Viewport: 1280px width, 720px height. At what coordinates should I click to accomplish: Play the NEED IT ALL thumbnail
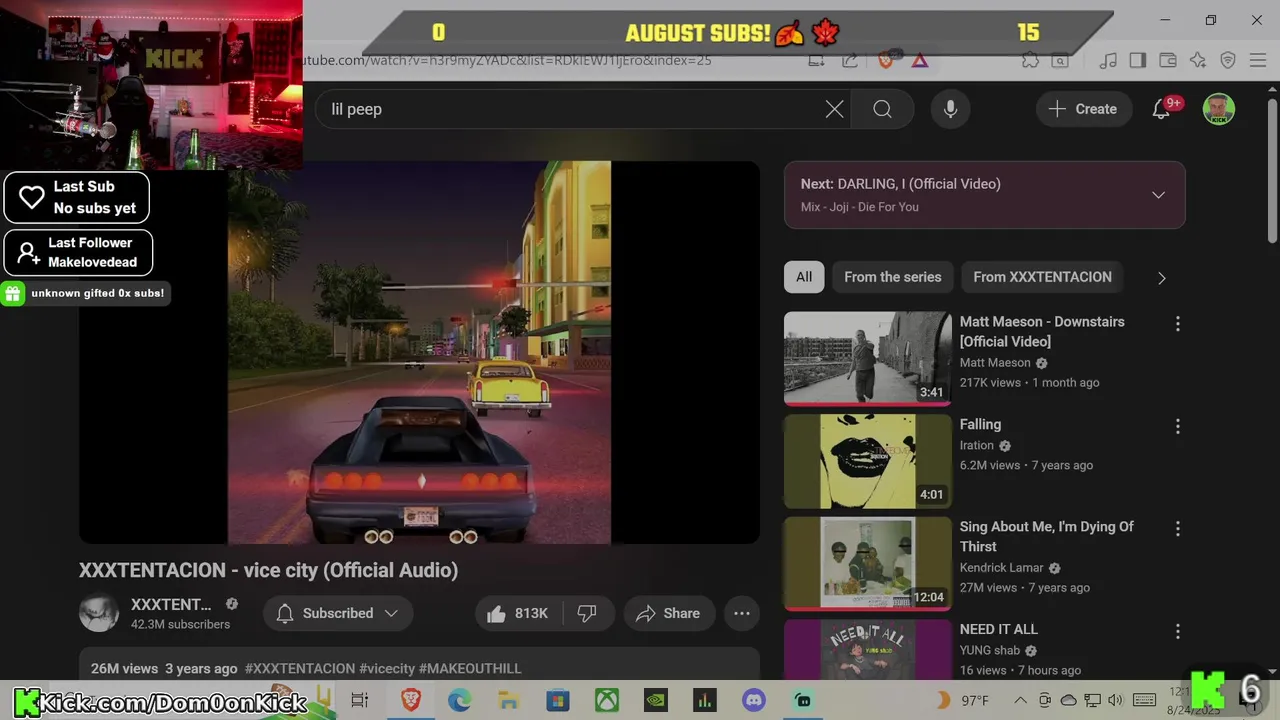pos(867,650)
